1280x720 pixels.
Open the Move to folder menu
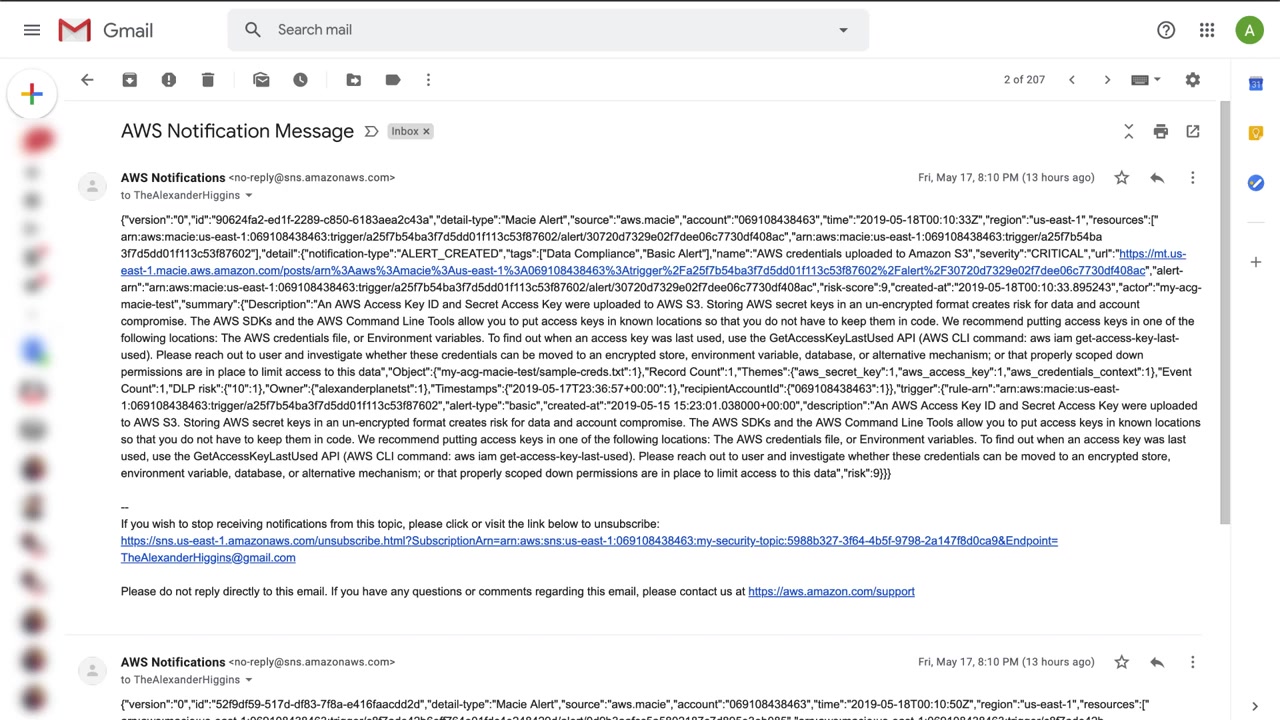(x=354, y=80)
